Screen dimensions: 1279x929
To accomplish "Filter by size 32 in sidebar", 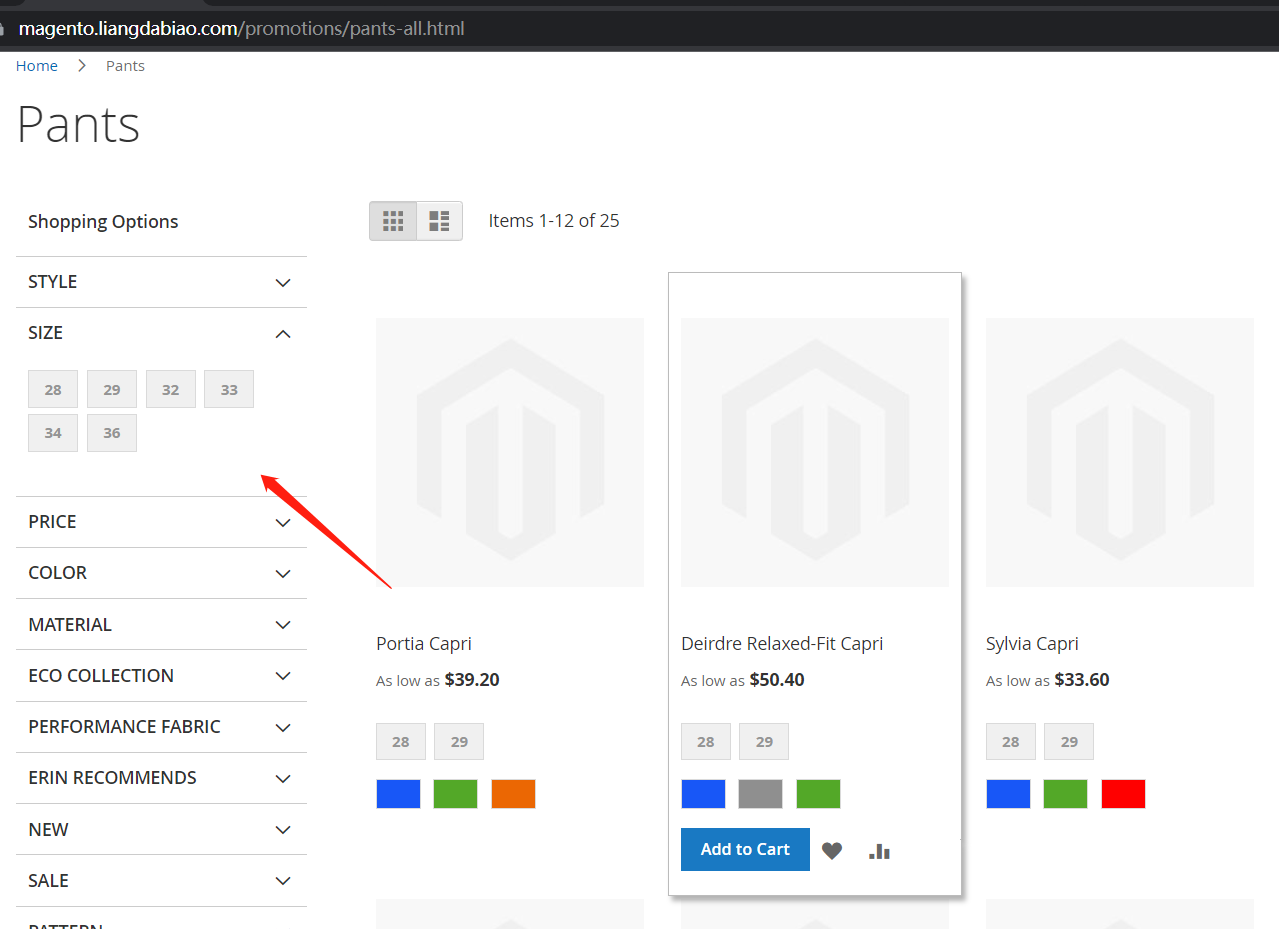I will pos(171,389).
